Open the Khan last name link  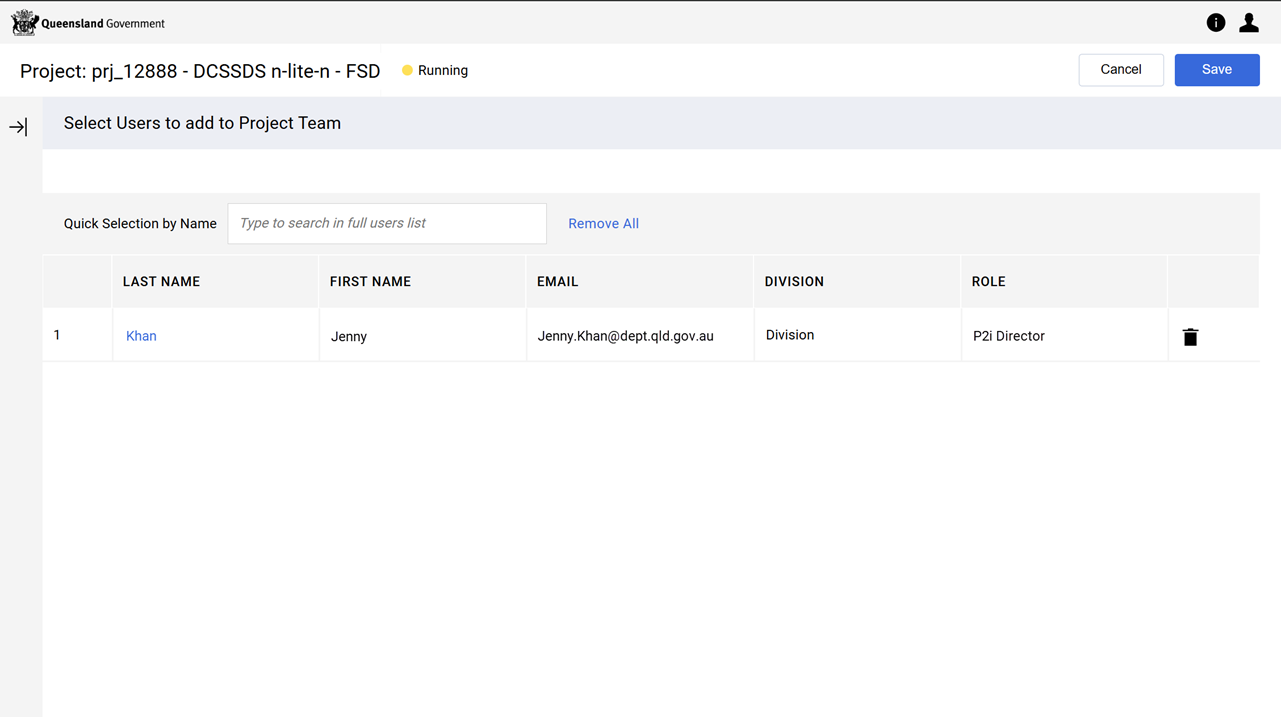141,336
